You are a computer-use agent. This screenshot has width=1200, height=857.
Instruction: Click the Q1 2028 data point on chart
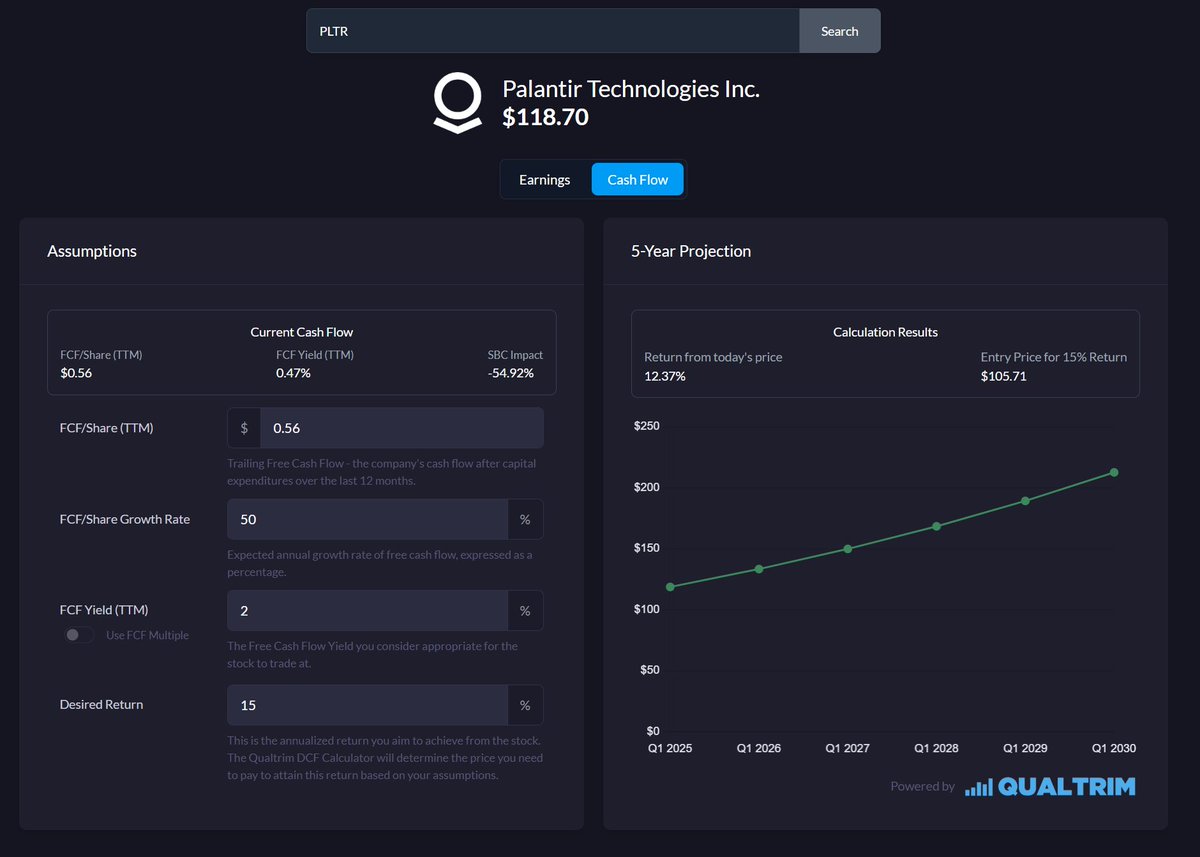pyautogui.click(x=937, y=526)
